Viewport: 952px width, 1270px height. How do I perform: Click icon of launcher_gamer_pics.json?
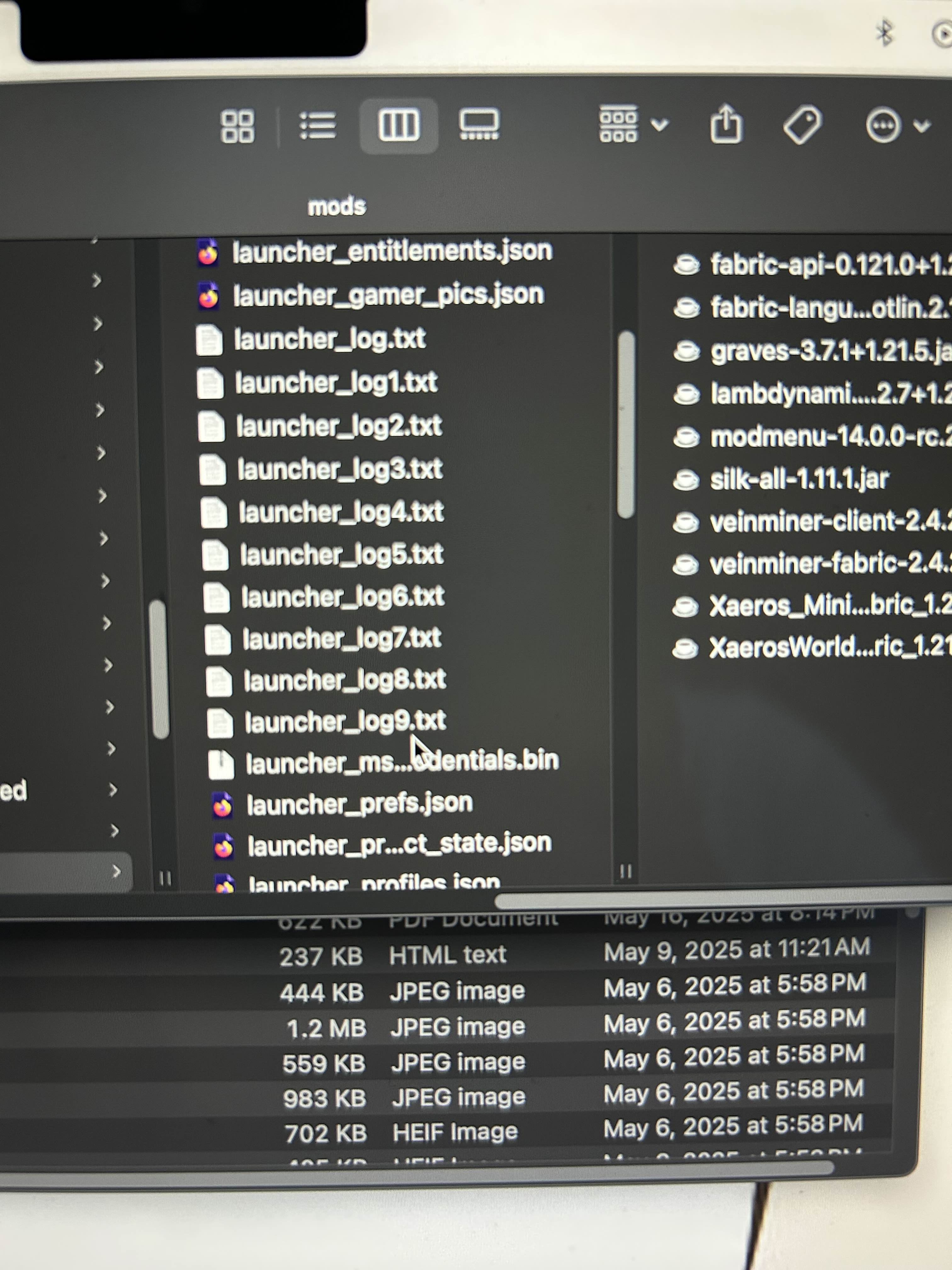[209, 296]
